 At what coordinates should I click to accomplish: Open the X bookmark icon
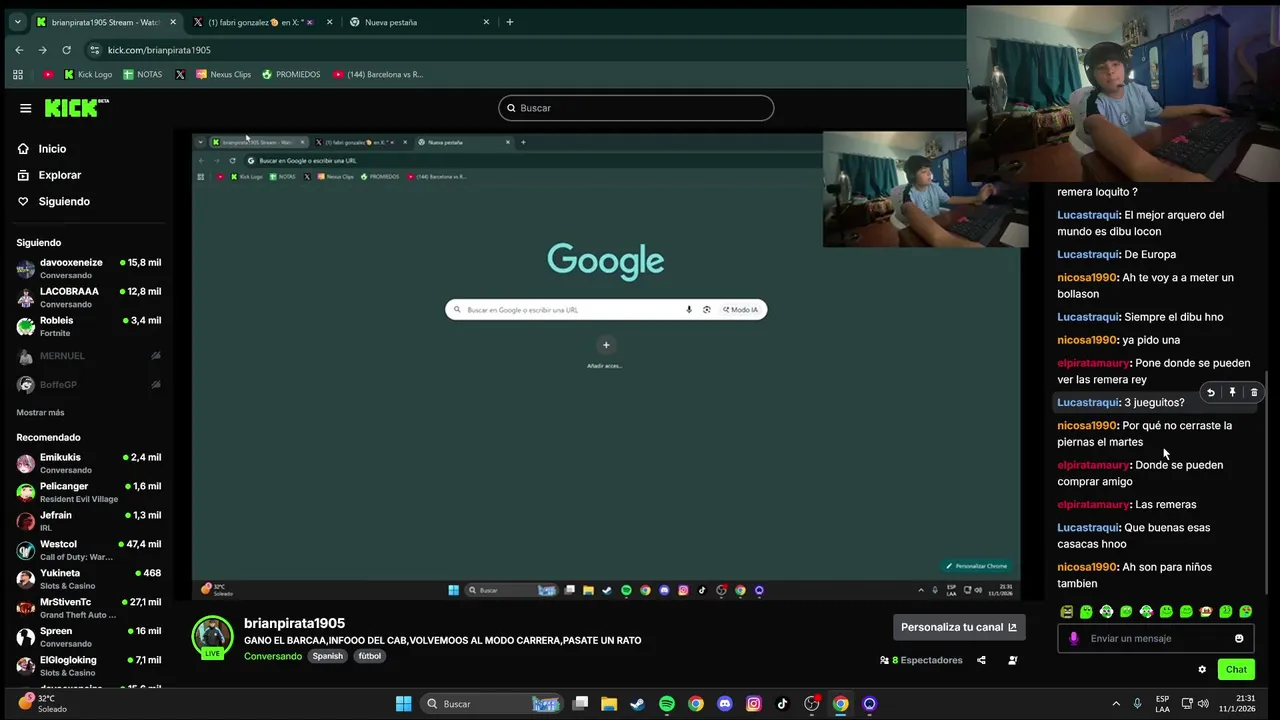tap(180, 74)
